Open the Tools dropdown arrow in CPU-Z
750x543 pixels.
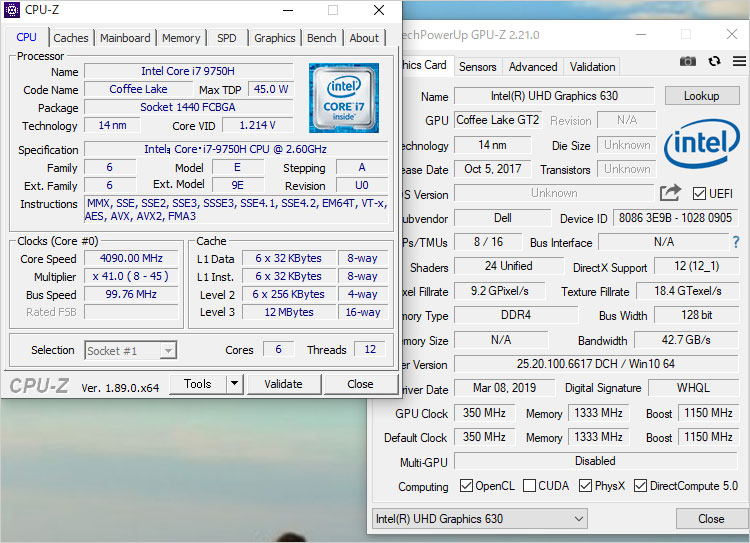pyautogui.click(x=234, y=384)
